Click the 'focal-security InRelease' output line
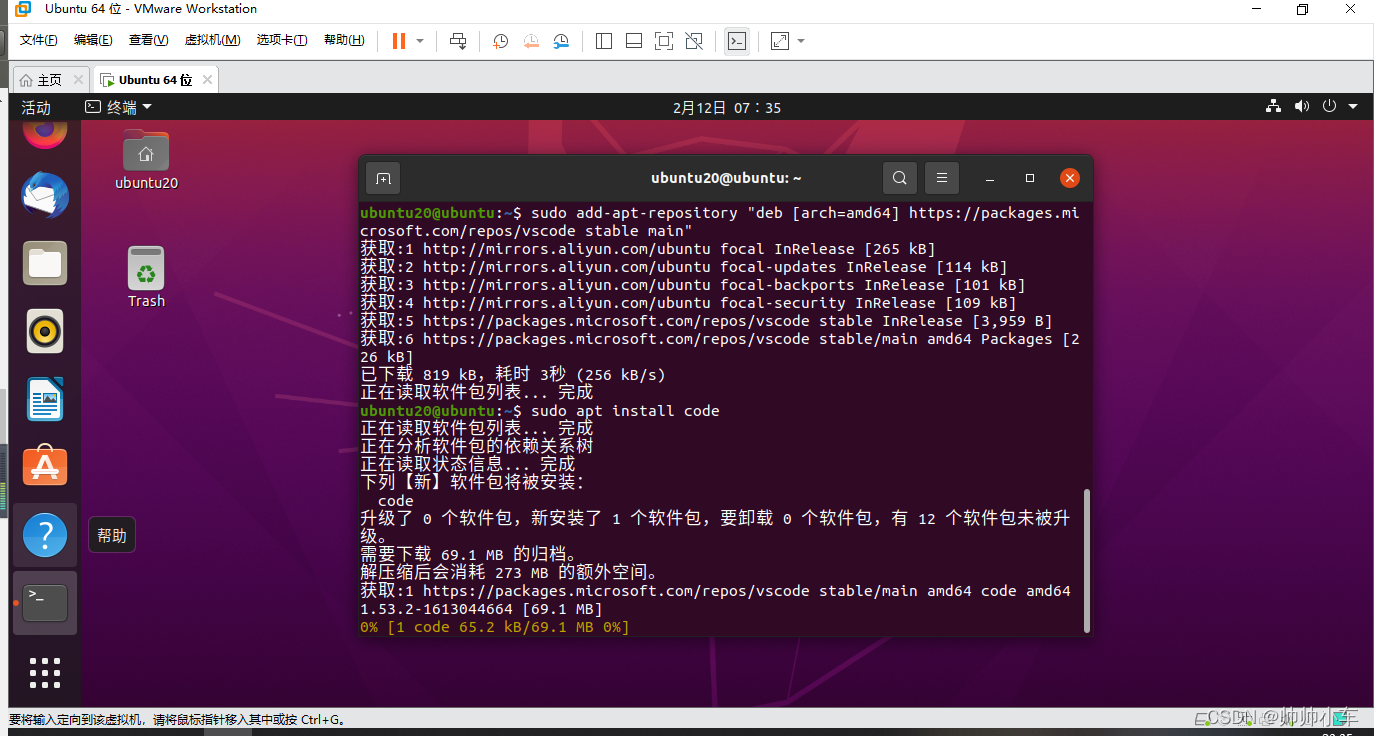This screenshot has height=736, width=1374. (688, 303)
